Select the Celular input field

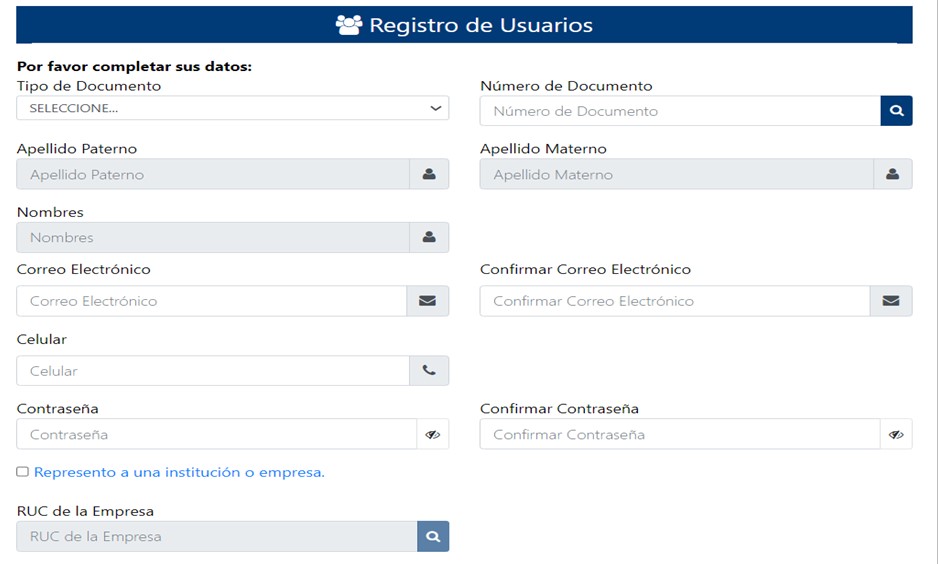(213, 370)
